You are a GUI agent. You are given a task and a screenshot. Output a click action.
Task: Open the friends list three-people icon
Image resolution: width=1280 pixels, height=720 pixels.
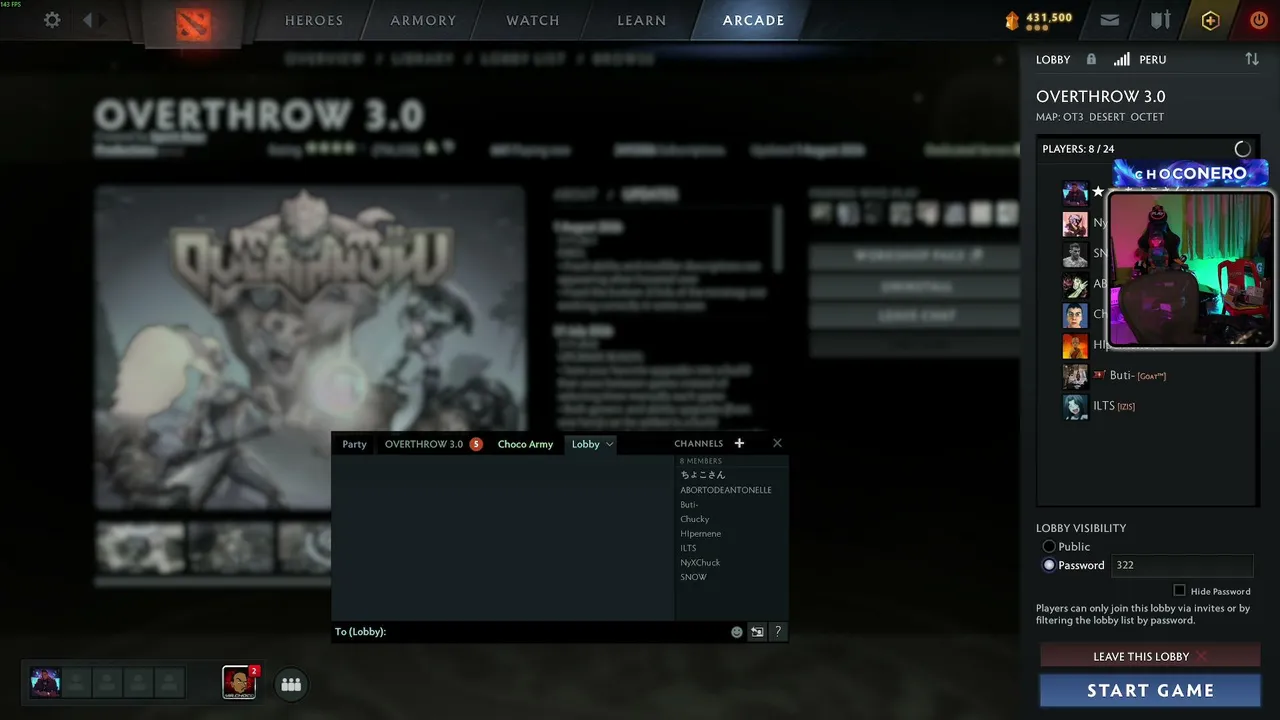[x=291, y=684]
